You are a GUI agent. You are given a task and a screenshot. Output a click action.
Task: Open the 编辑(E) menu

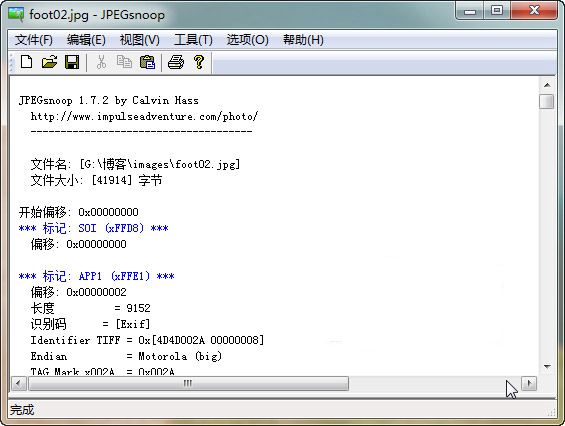point(86,40)
